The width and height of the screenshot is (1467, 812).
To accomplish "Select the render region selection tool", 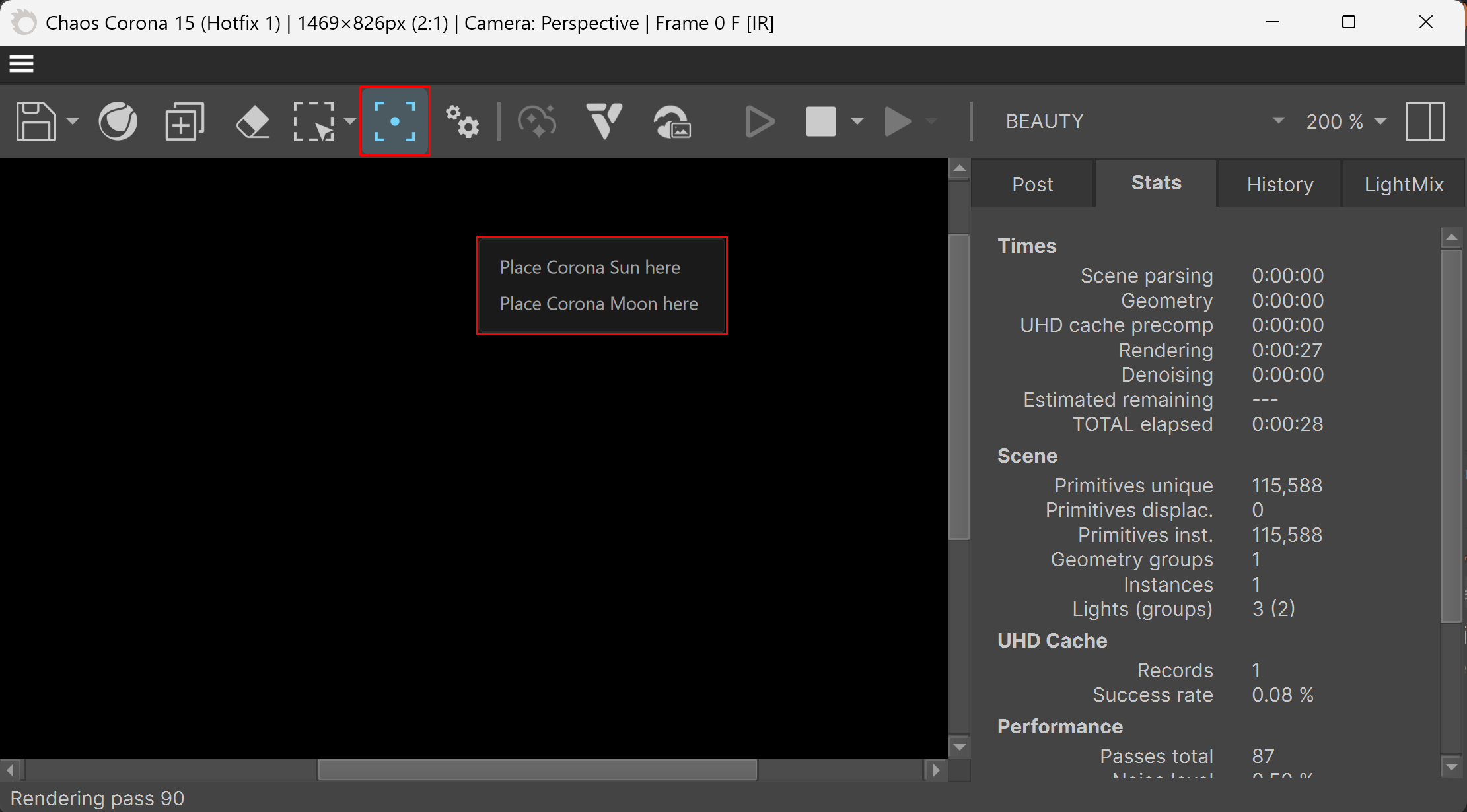I will click(x=314, y=121).
